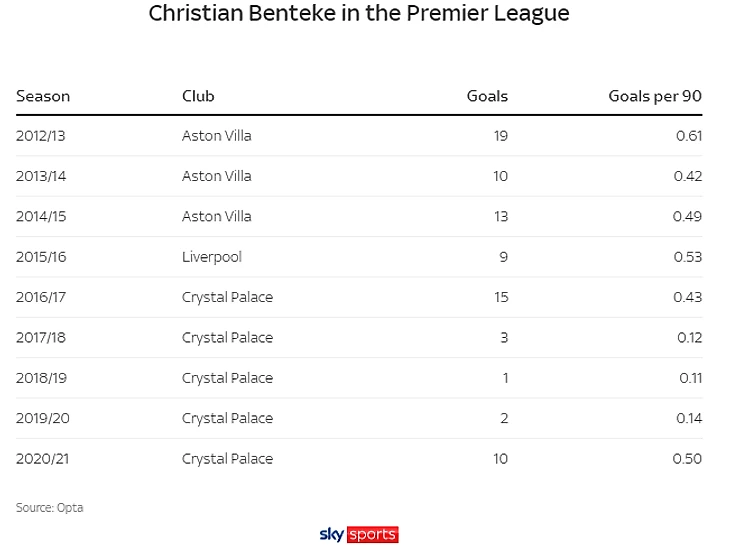Screen dimensions: 730x551
Task: Click Crystal Palace in the 2020/21 row
Action: click(x=227, y=459)
